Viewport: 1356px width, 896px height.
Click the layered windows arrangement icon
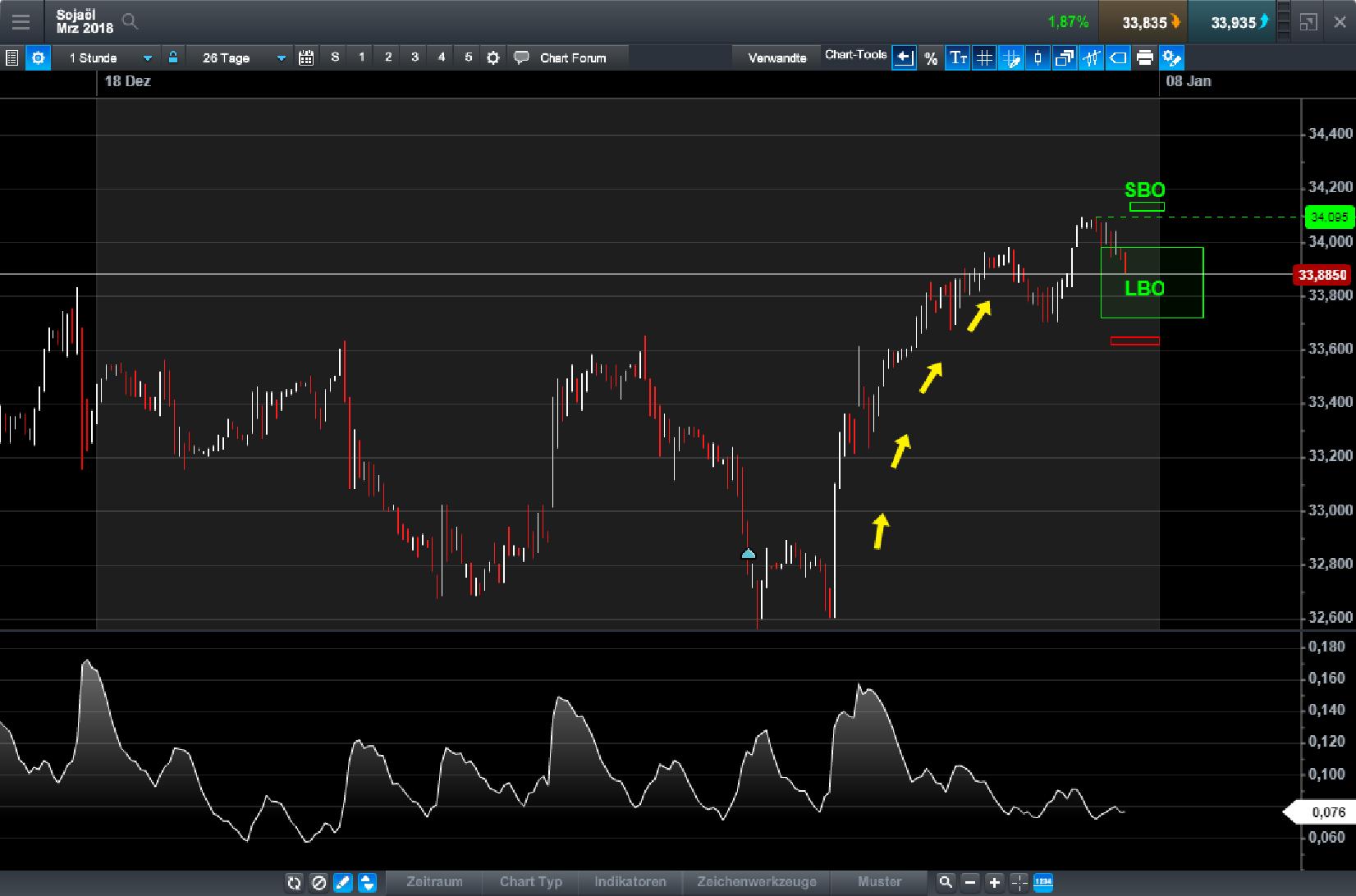1064,57
